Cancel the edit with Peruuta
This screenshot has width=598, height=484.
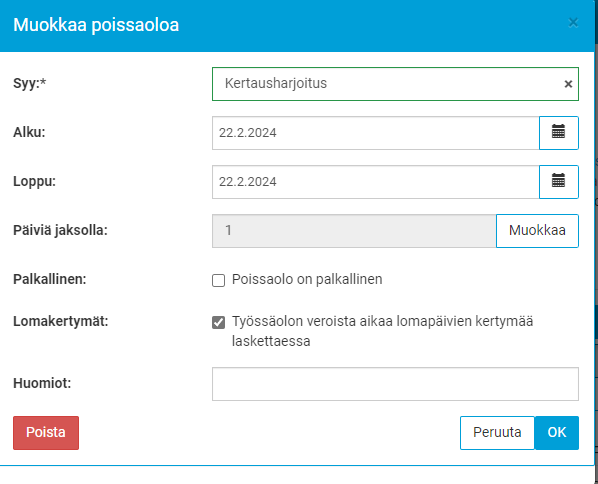click(x=497, y=433)
